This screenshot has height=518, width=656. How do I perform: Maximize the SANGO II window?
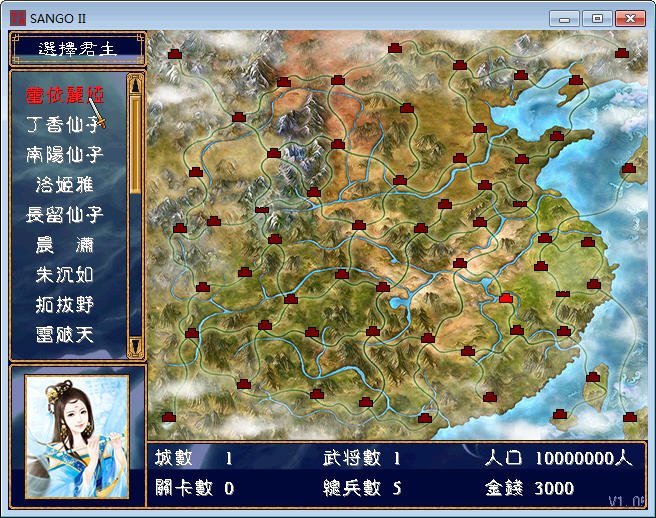pos(597,19)
